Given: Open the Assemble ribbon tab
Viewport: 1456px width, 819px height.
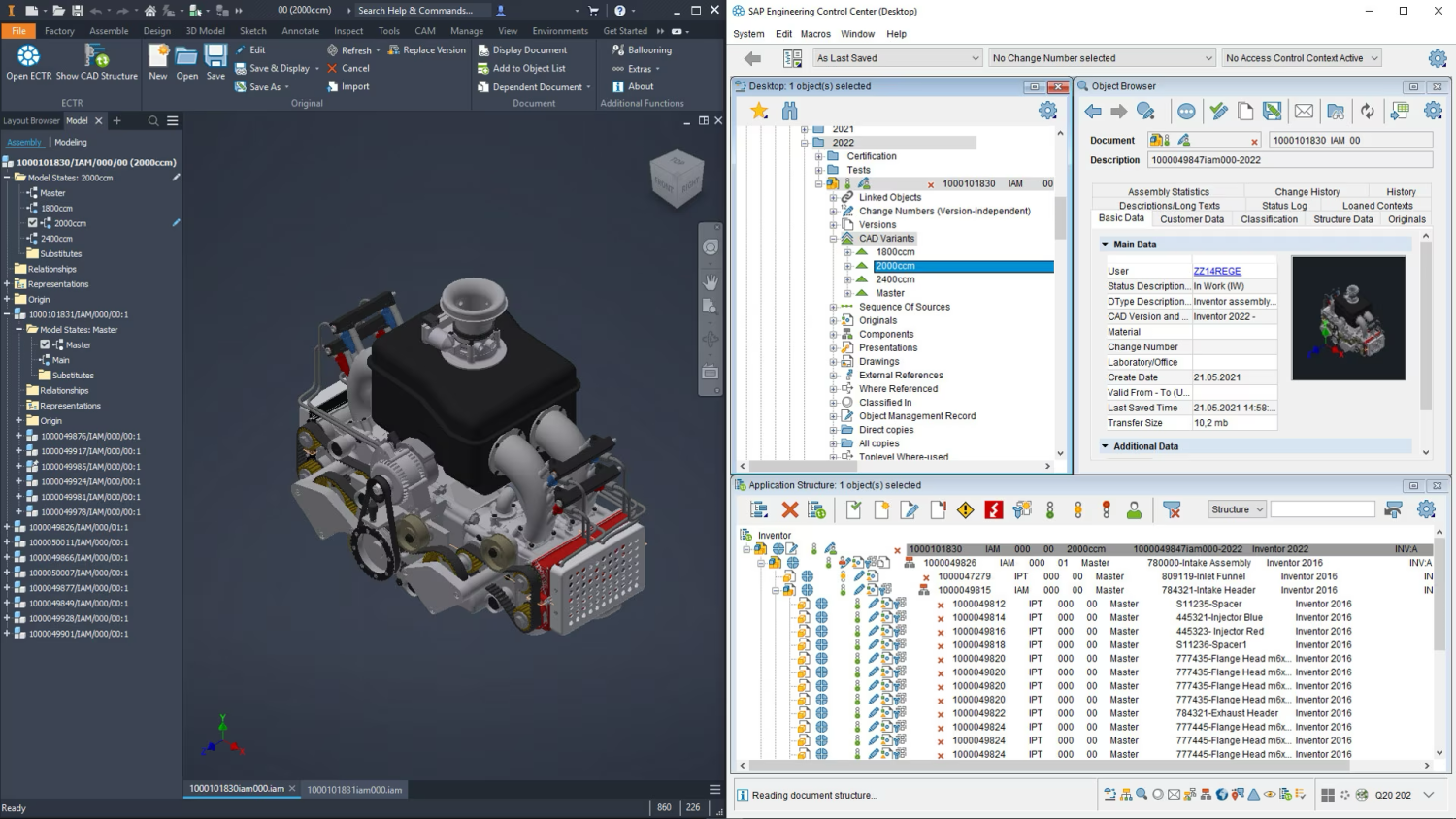Looking at the screenshot, I should pos(109,31).
